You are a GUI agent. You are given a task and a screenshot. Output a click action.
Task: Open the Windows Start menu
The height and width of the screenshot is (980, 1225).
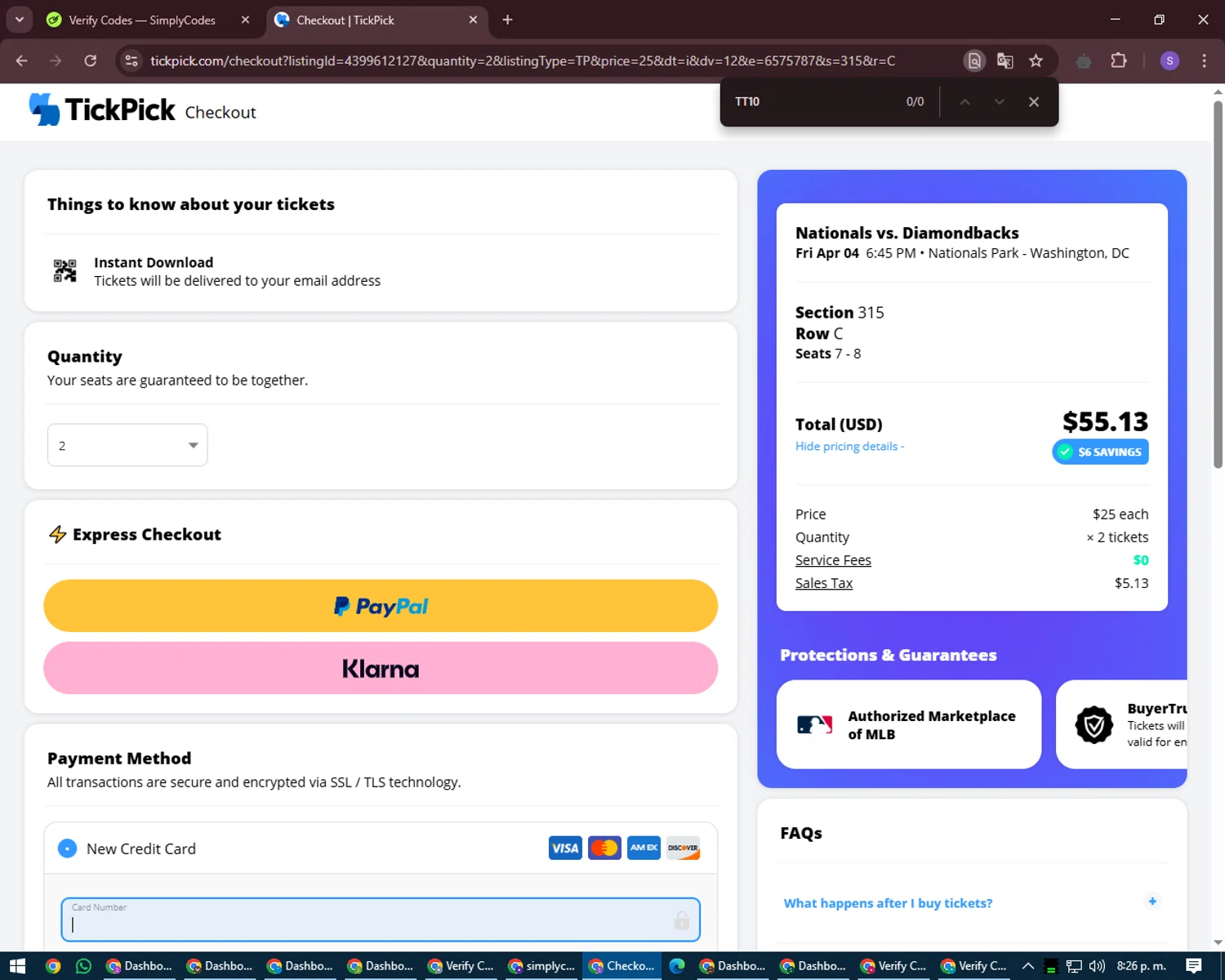pyautogui.click(x=17, y=966)
